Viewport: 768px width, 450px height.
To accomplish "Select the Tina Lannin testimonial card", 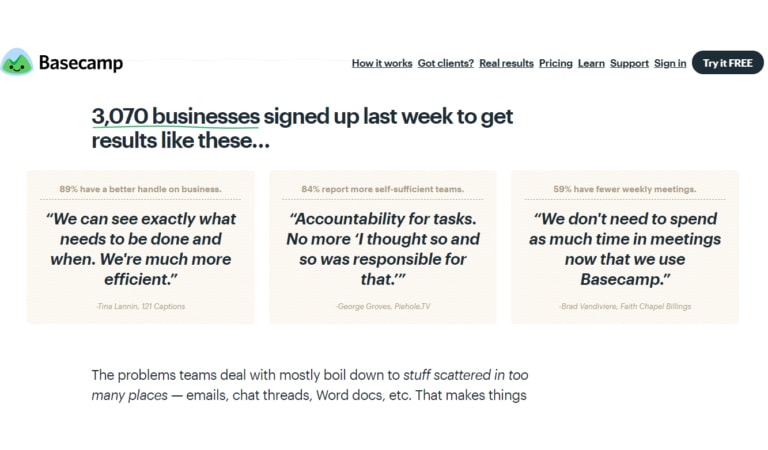I will pos(141,247).
